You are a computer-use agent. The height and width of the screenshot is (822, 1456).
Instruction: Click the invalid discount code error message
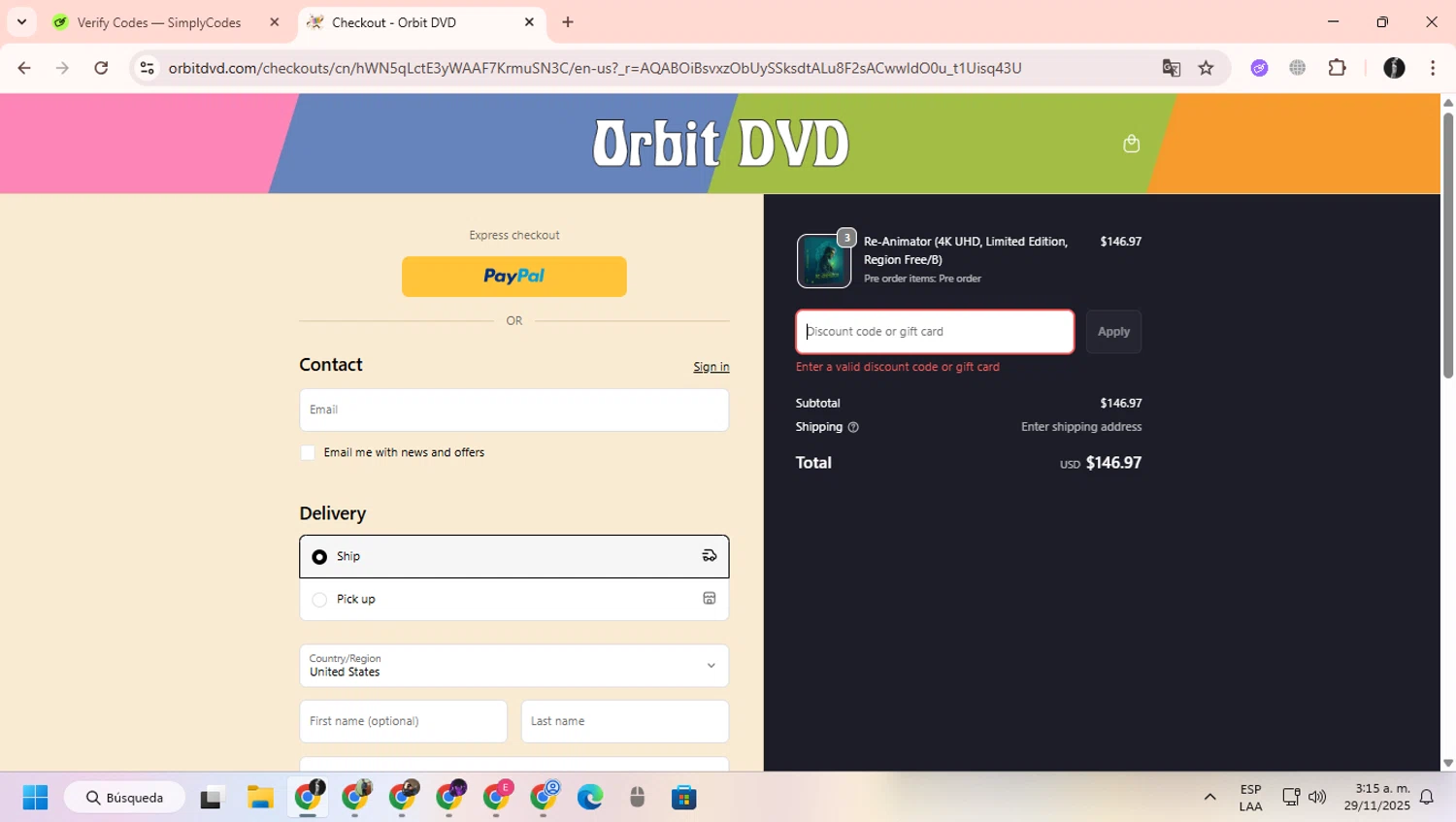[x=898, y=367]
